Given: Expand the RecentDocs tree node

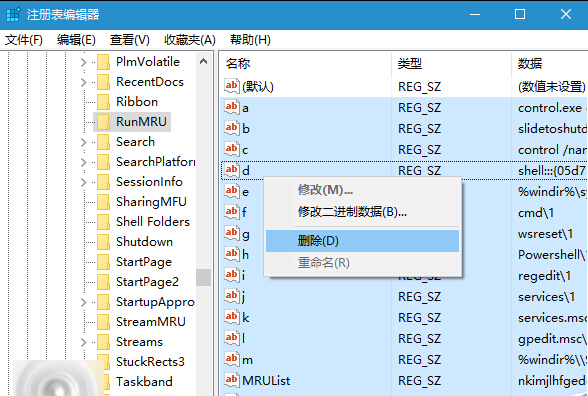Looking at the screenshot, I should coord(84,82).
